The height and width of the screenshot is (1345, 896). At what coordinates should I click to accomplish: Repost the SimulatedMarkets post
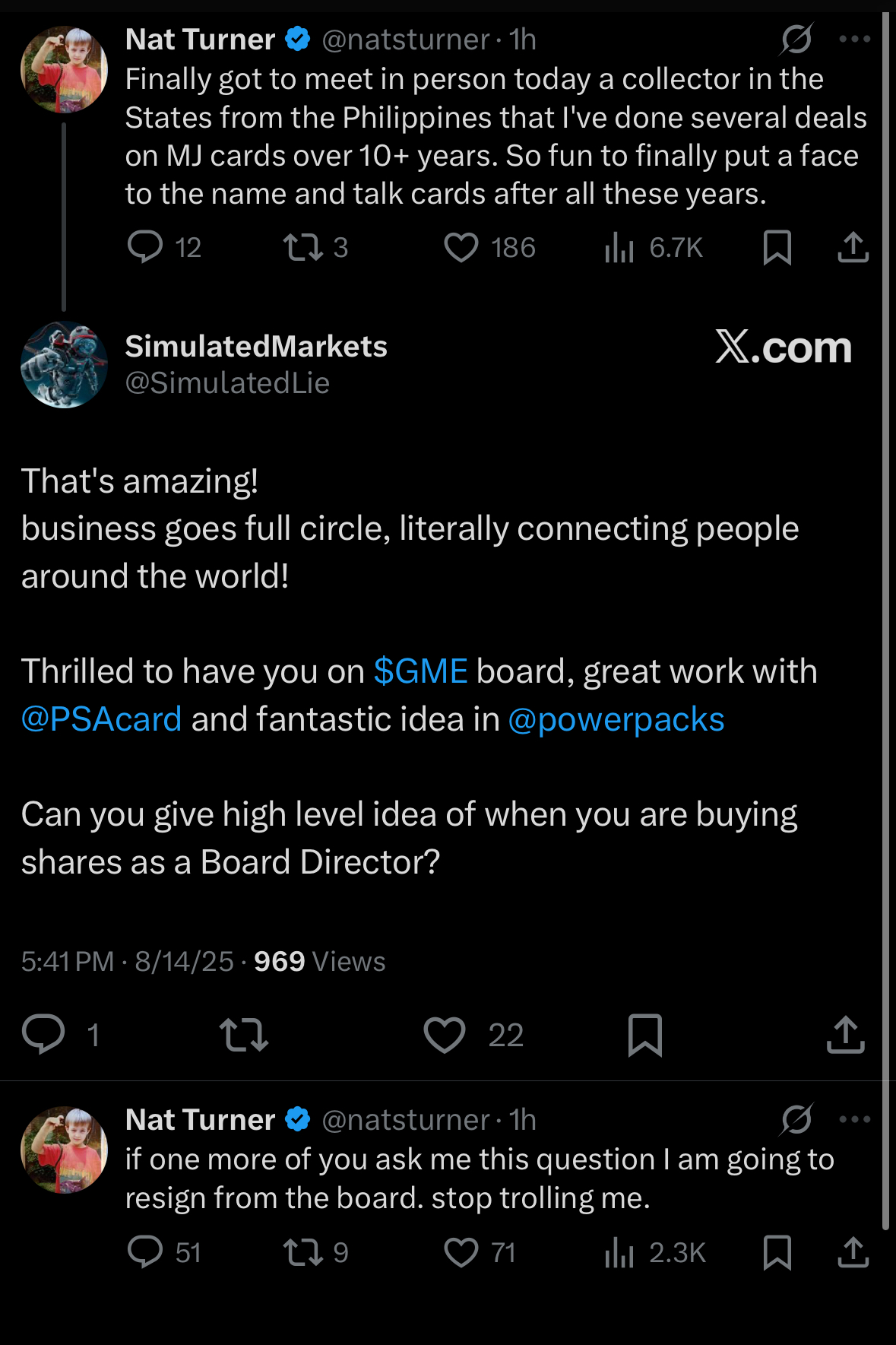coord(243,1034)
